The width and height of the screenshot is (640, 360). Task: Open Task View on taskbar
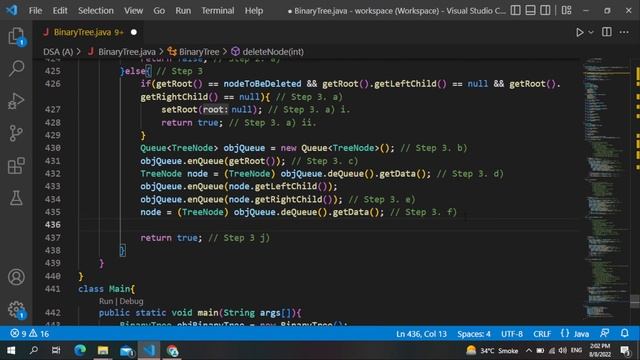click(56, 350)
